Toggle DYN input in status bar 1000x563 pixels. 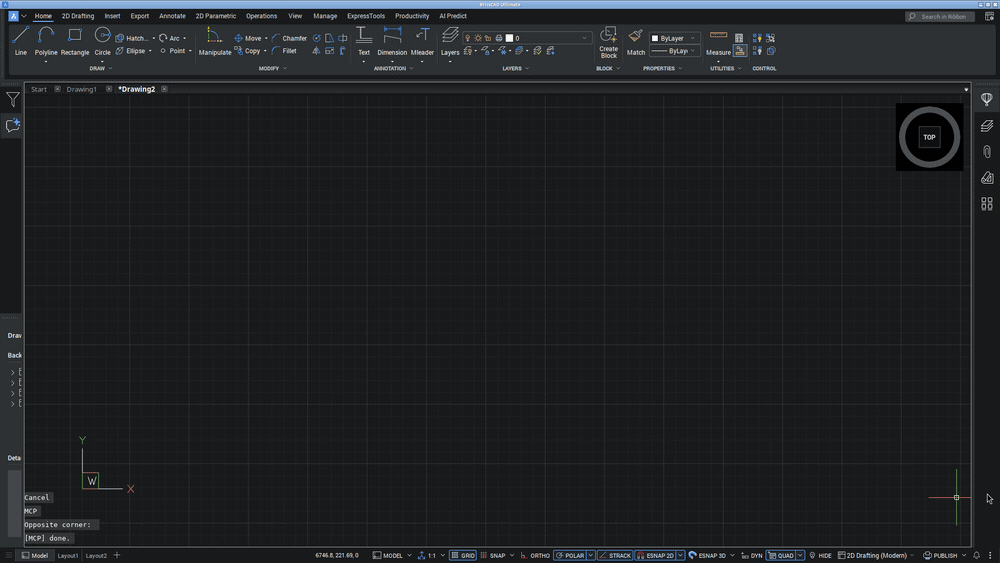point(751,555)
